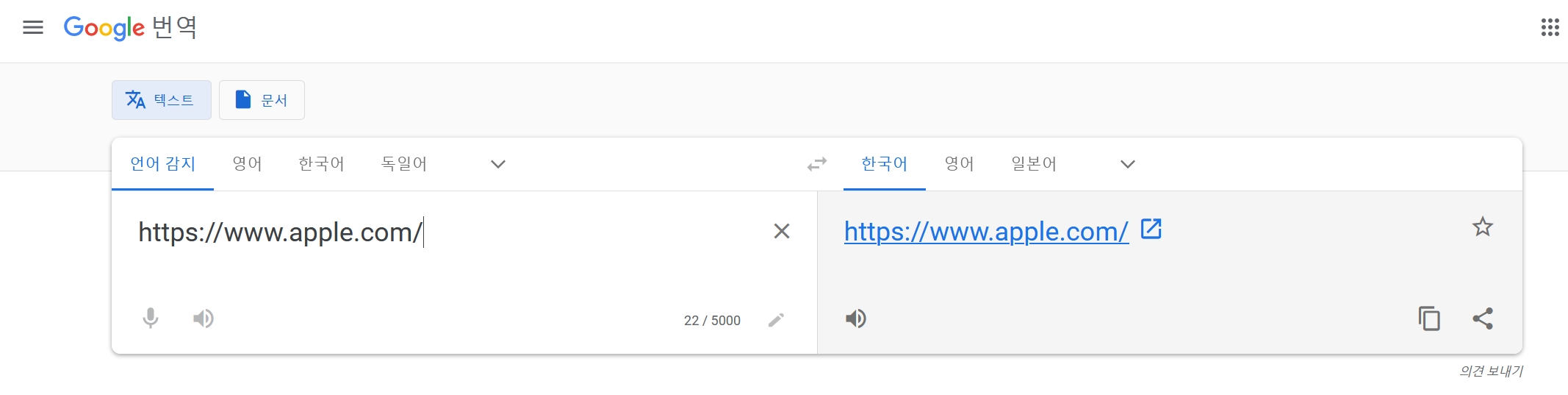
Task: Copy the translation to clipboard
Action: 1429,319
